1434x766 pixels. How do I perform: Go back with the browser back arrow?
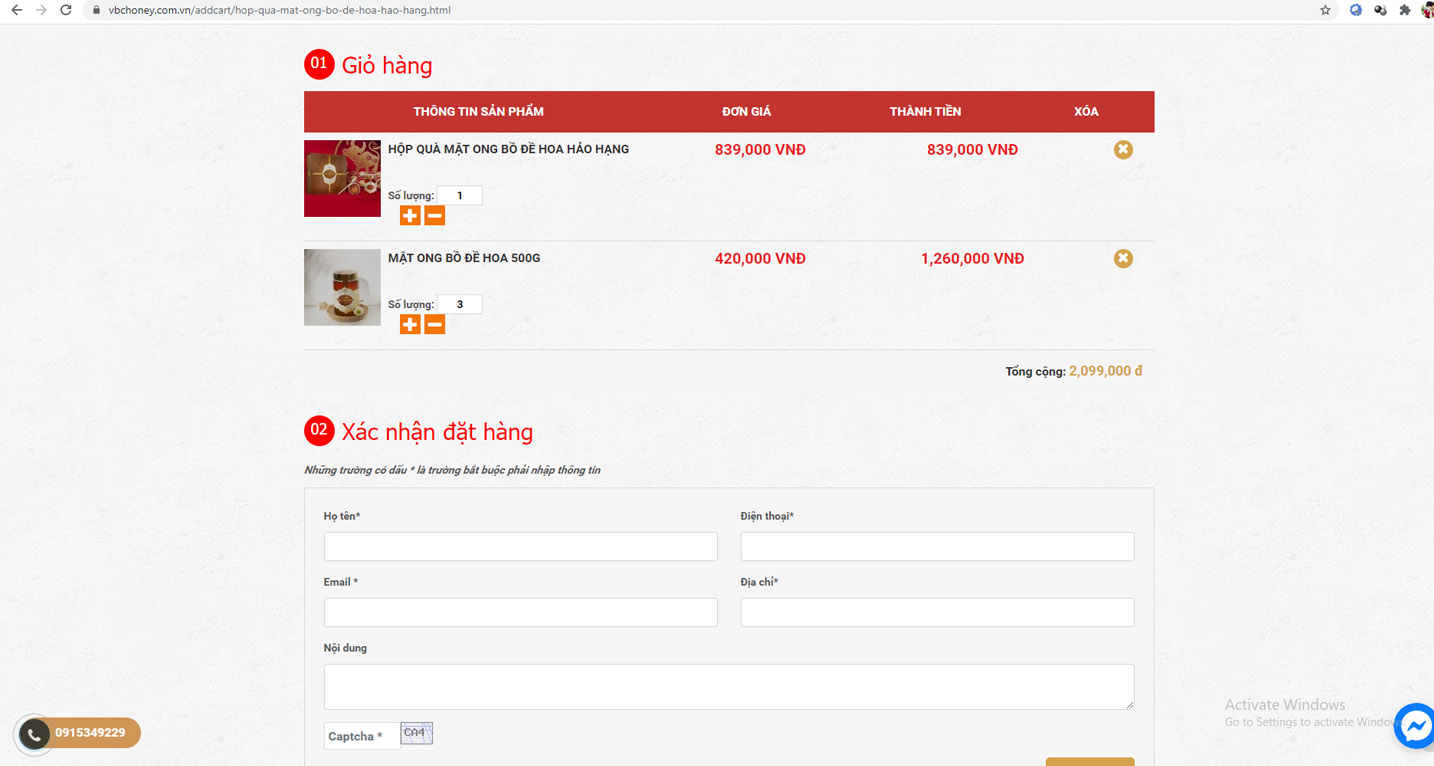point(15,10)
